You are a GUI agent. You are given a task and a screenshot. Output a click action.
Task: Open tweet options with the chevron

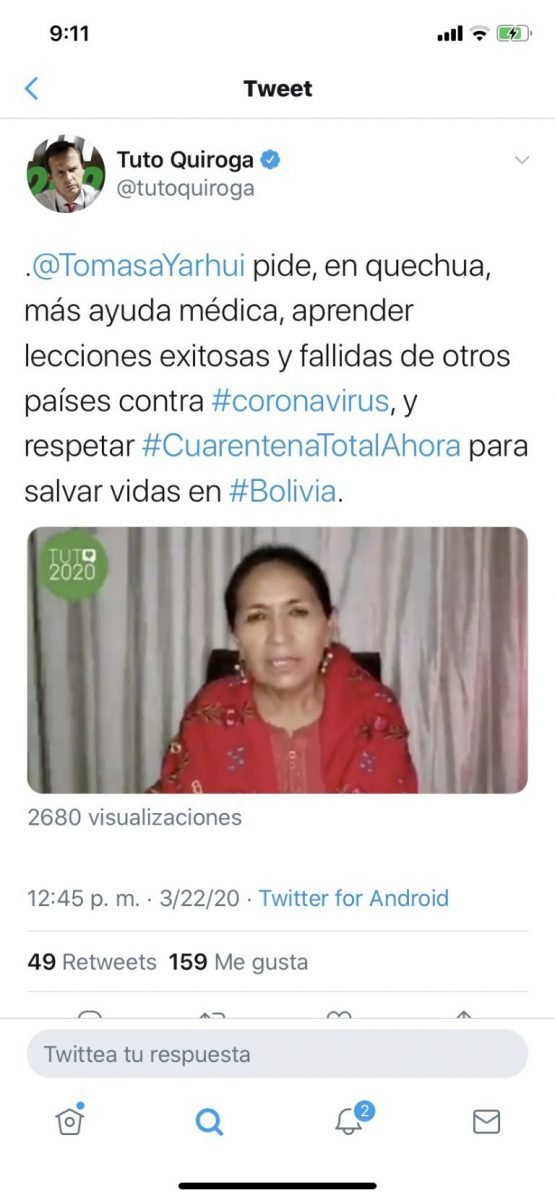point(521,160)
